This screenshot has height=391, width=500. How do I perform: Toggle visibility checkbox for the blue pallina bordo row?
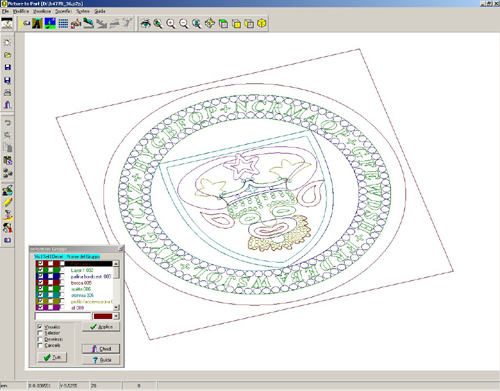click(x=40, y=276)
